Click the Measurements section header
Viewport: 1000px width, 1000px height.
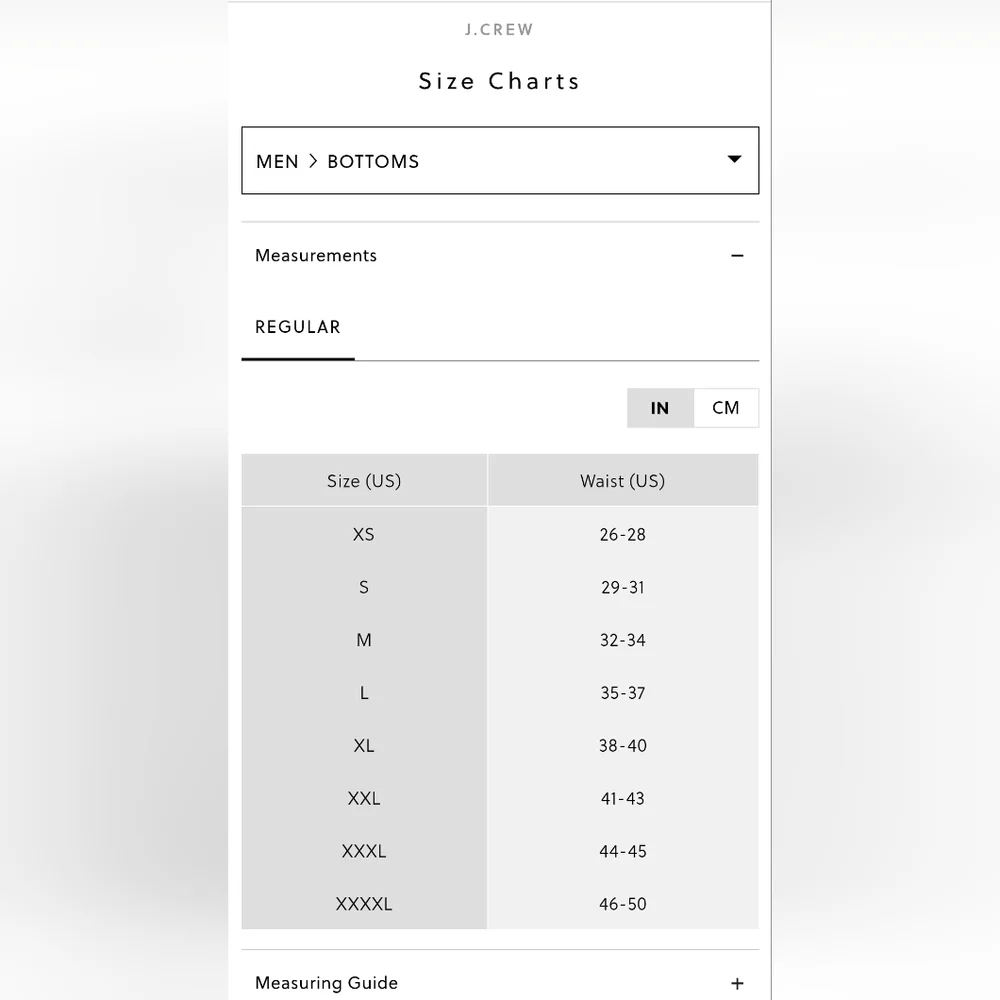pos(500,256)
